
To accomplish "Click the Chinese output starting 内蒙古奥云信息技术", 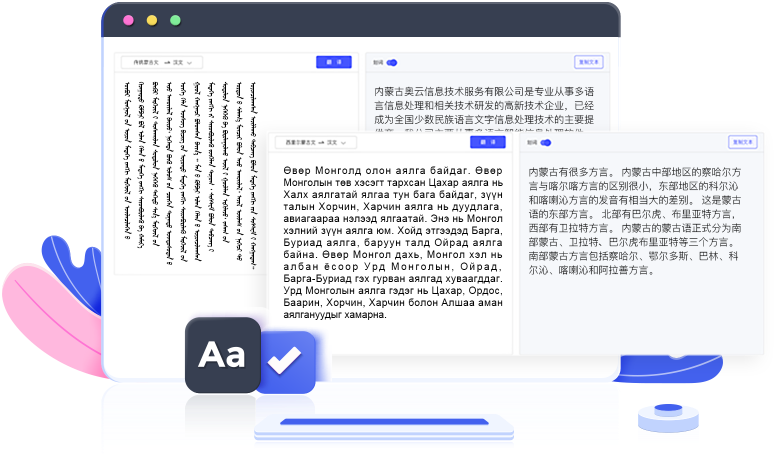I will pyautogui.click(x=484, y=110).
